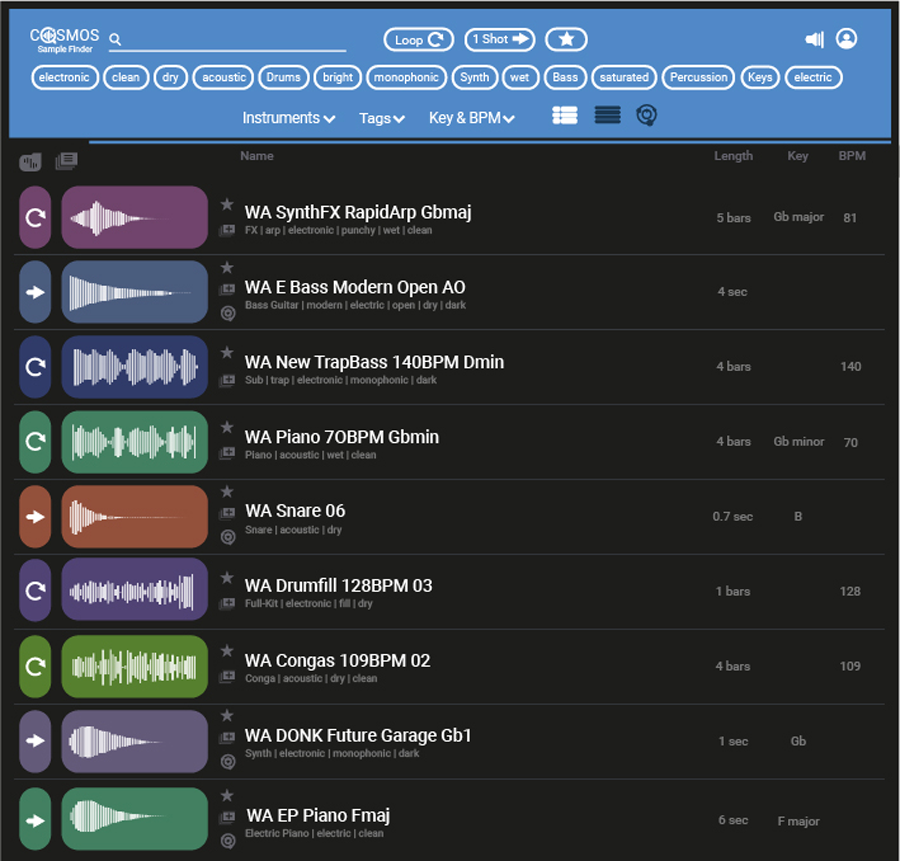Select the saturated tag chip

pos(624,77)
